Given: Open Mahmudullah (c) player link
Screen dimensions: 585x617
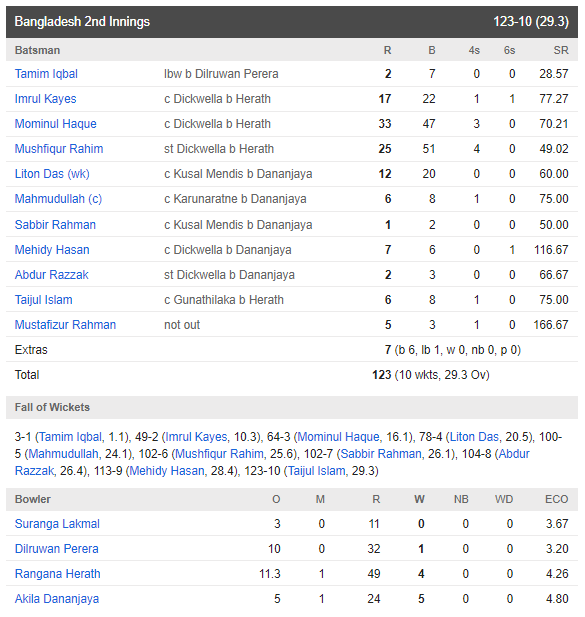Looking at the screenshot, I should point(58,199).
